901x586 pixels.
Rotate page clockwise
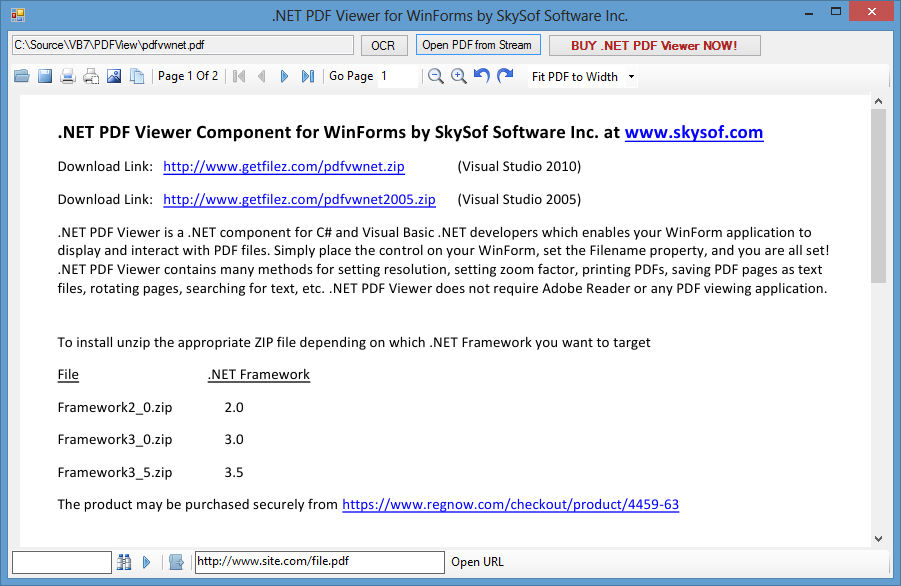[505, 76]
